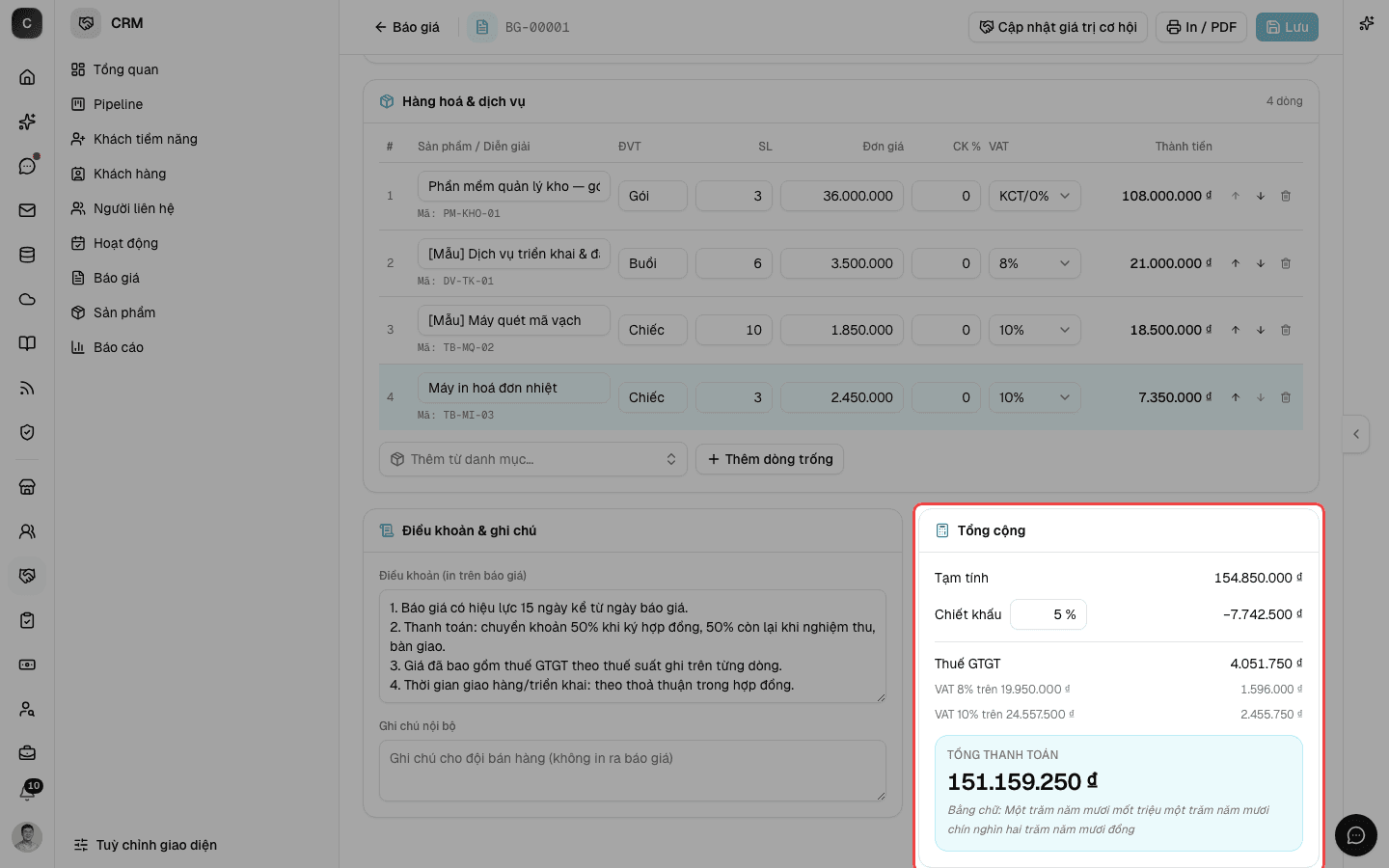Click the Điều khoản terms textarea

(633, 646)
